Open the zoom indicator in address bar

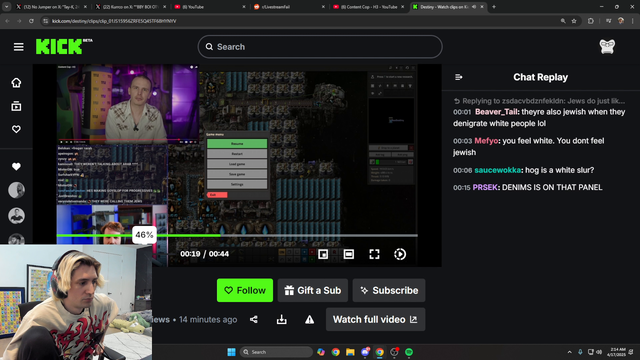point(563,21)
